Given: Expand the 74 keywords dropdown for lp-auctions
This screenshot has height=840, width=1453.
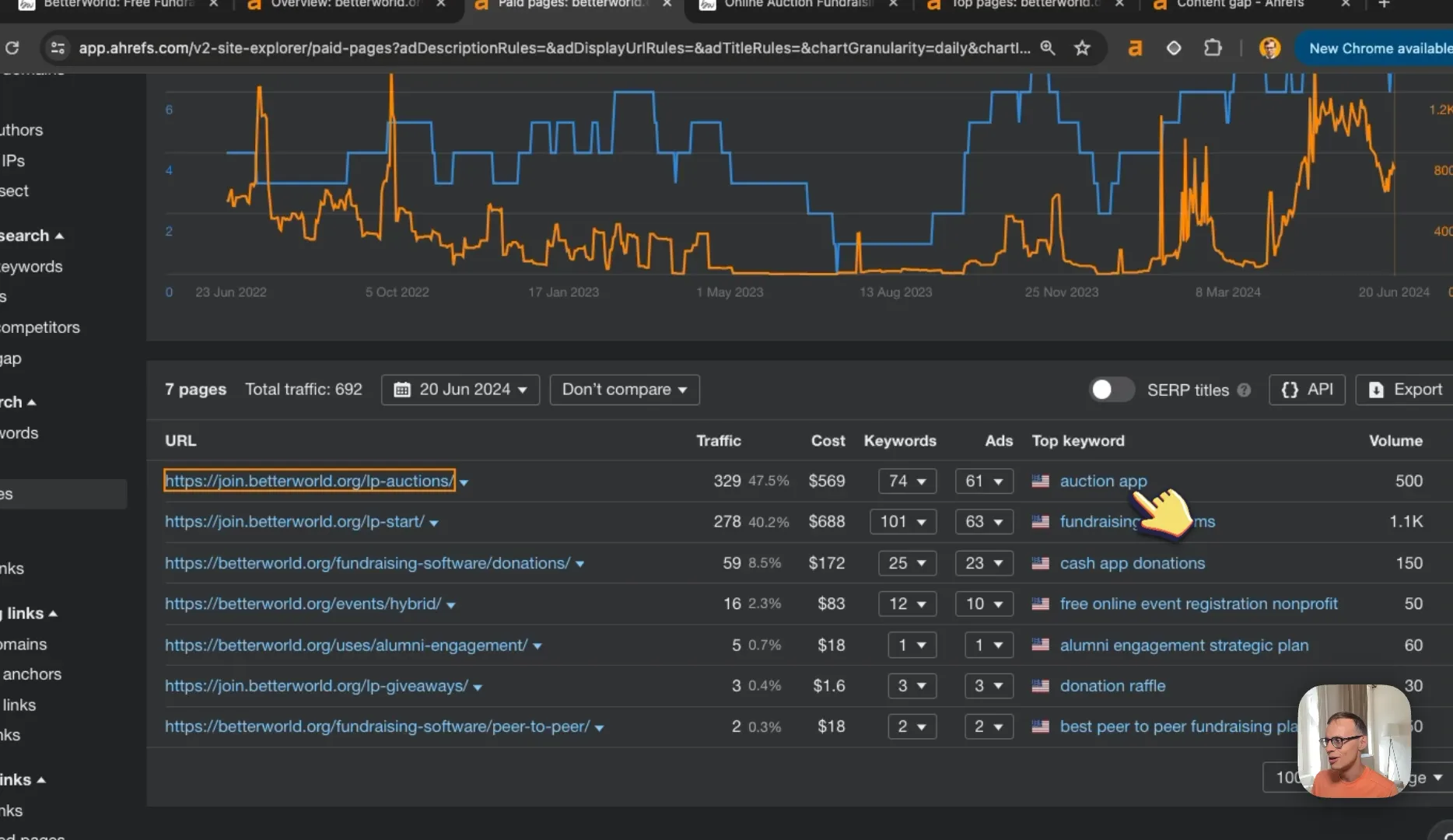Looking at the screenshot, I should [906, 481].
